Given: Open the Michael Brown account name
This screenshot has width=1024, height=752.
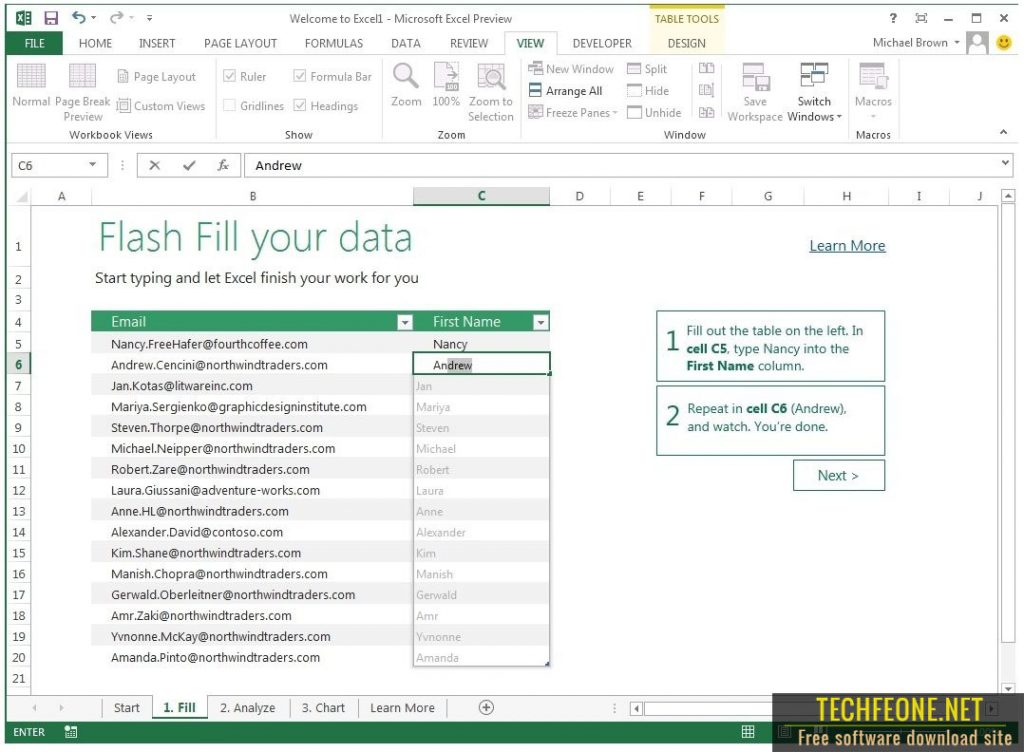Looking at the screenshot, I should tap(910, 42).
